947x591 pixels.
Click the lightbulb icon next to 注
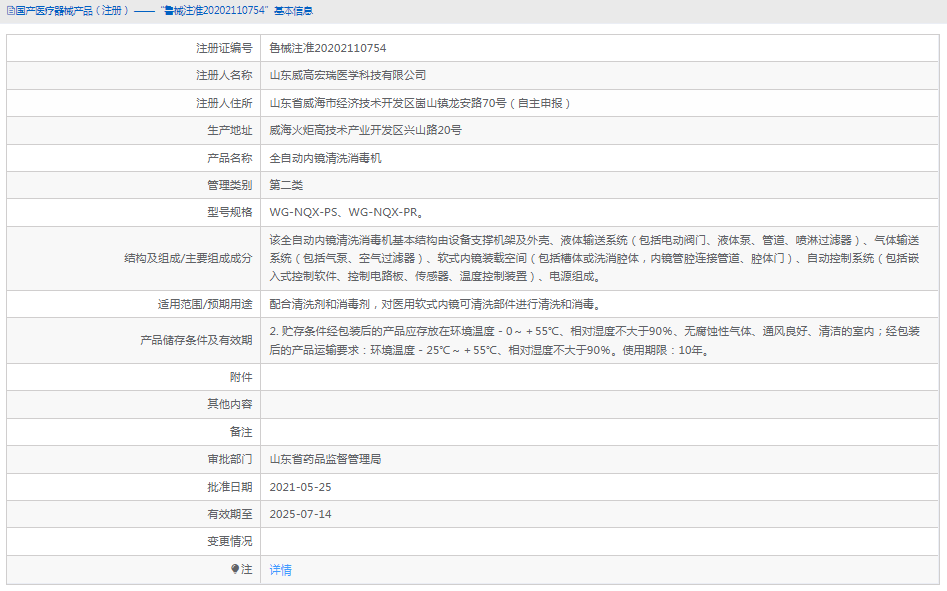[235, 569]
